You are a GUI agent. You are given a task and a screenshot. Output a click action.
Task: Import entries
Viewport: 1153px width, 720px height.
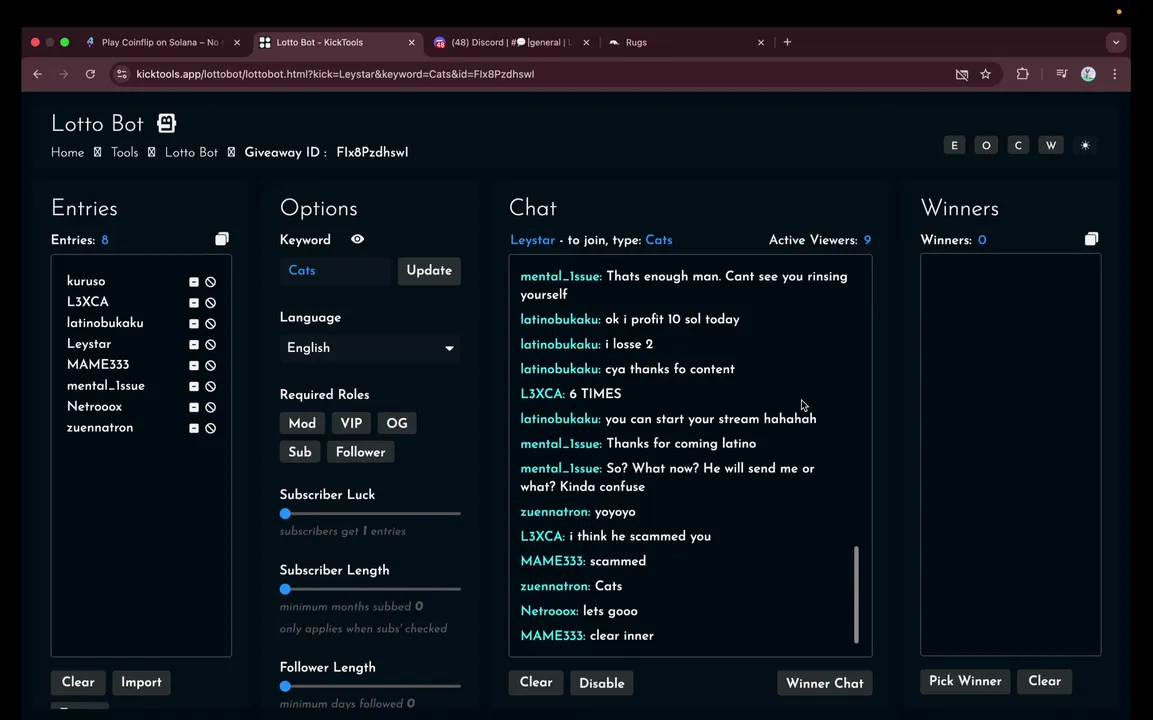(x=141, y=682)
